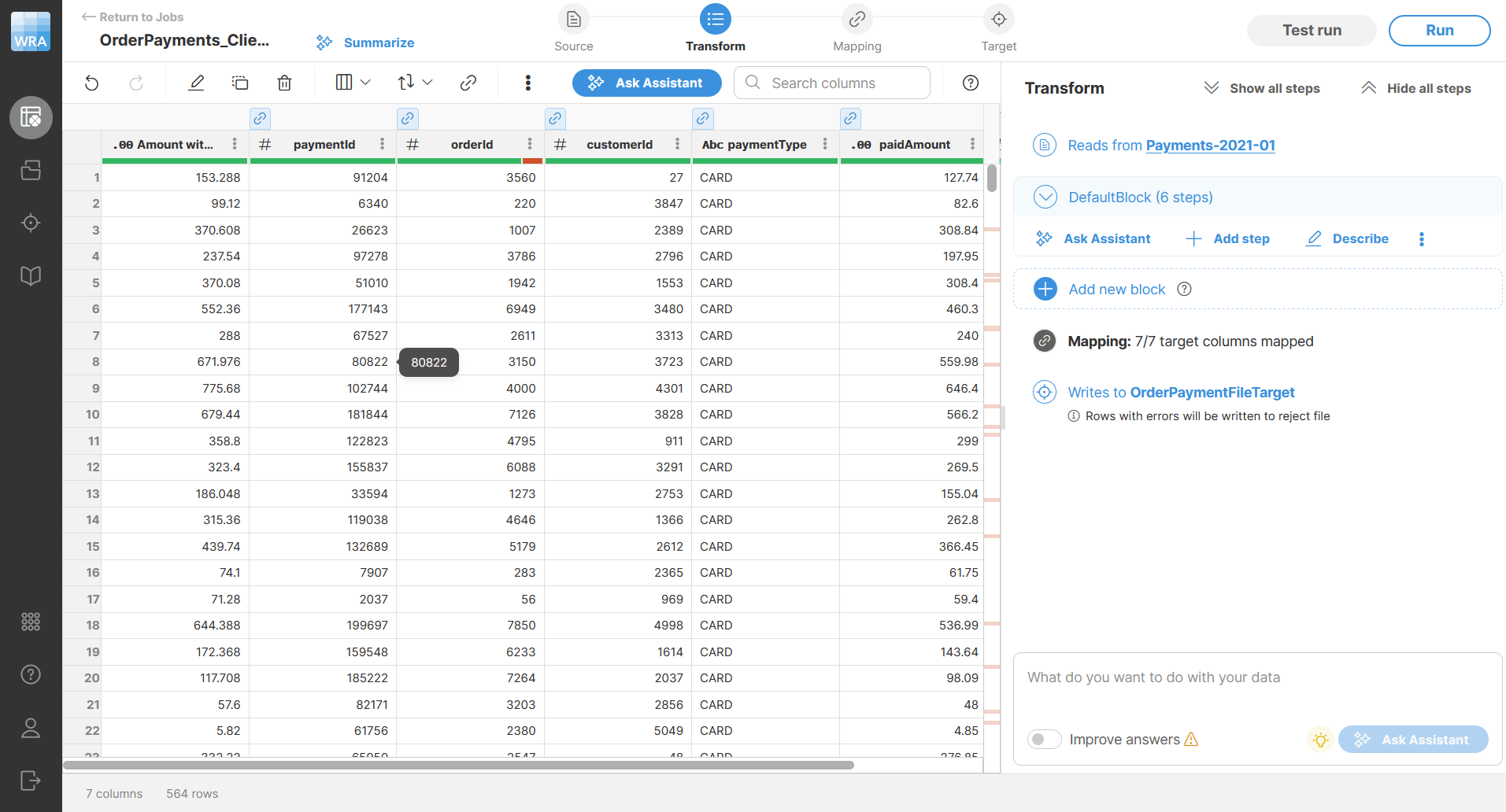The height and width of the screenshot is (812, 1506).
Task: Expand the column visibility dropdown
Action: pos(352,82)
